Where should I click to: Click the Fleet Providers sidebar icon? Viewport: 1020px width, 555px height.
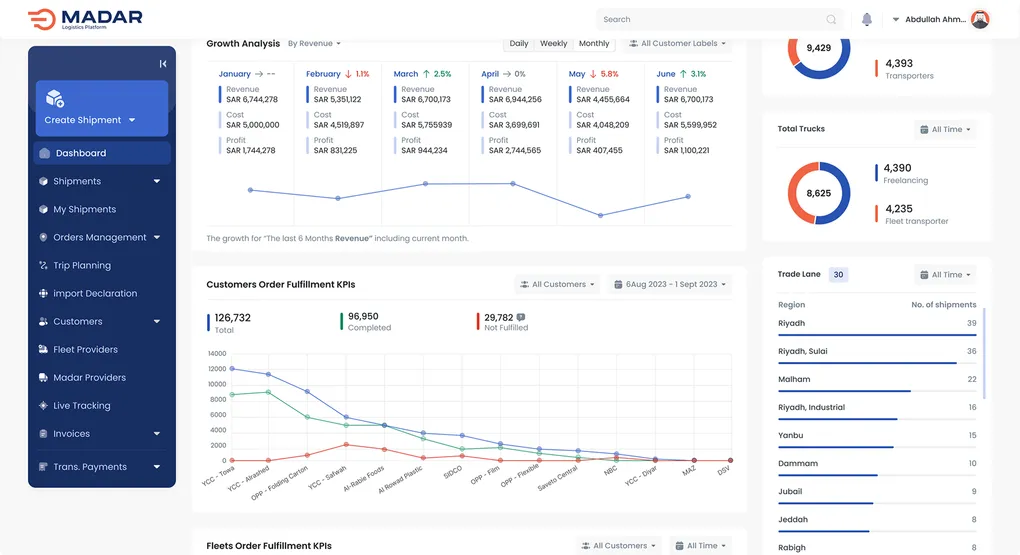pos(43,350)
